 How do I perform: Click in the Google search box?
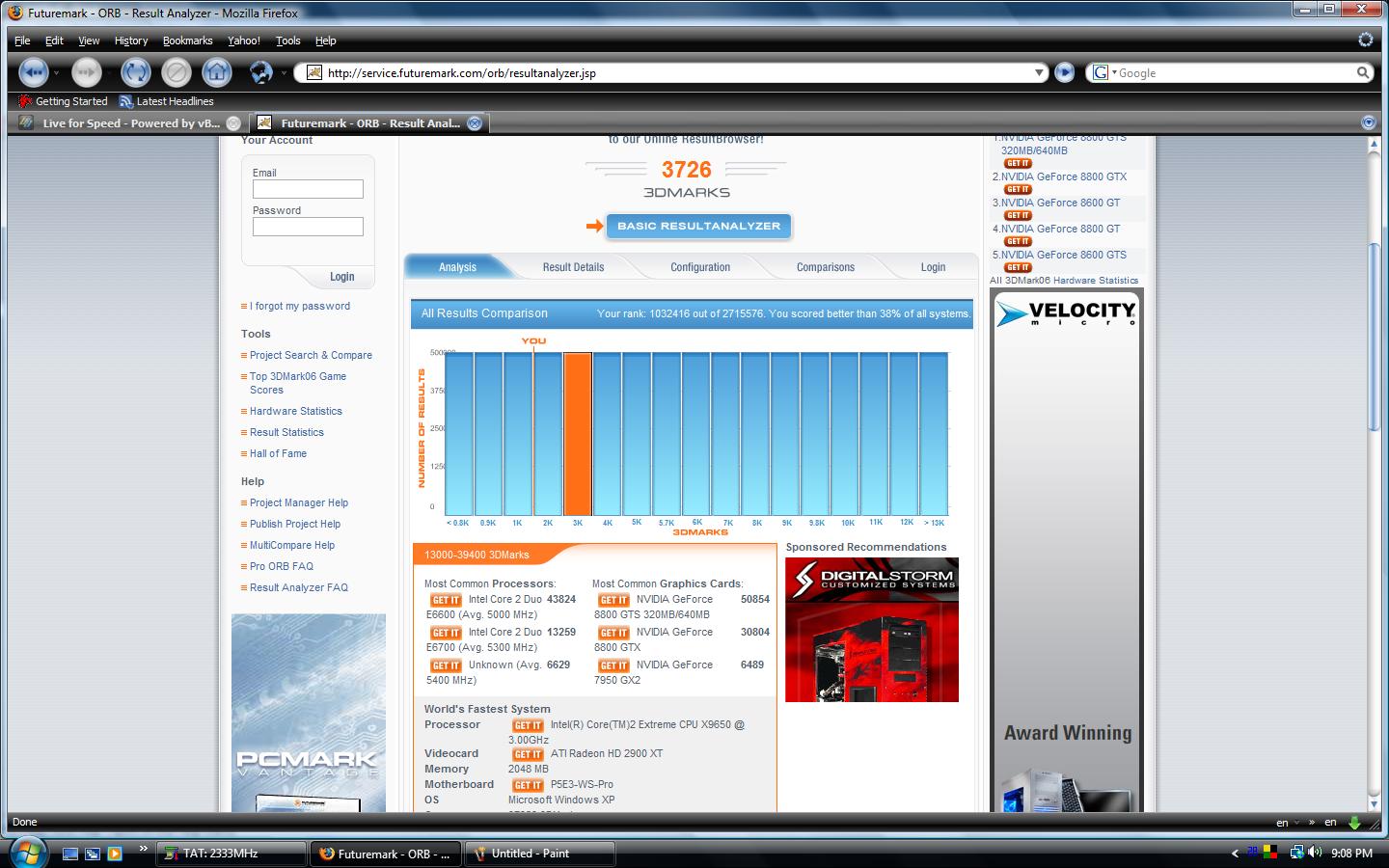point(1233,72)
